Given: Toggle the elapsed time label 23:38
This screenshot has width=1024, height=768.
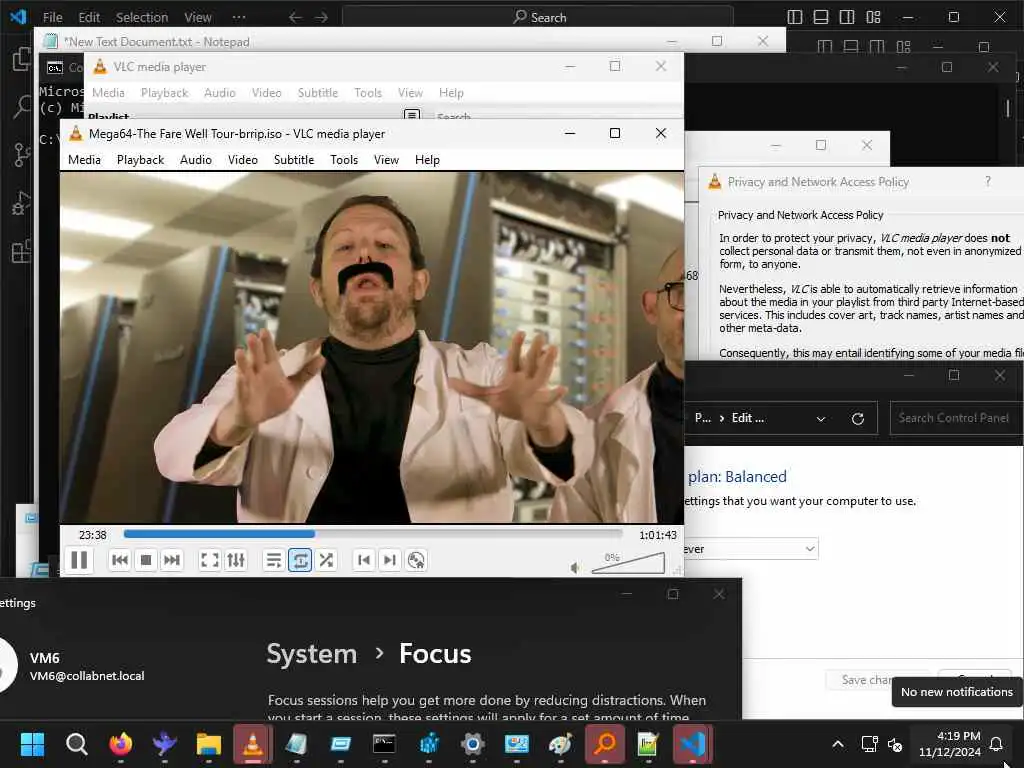Looking at the screenshot, I should point(92,535).
